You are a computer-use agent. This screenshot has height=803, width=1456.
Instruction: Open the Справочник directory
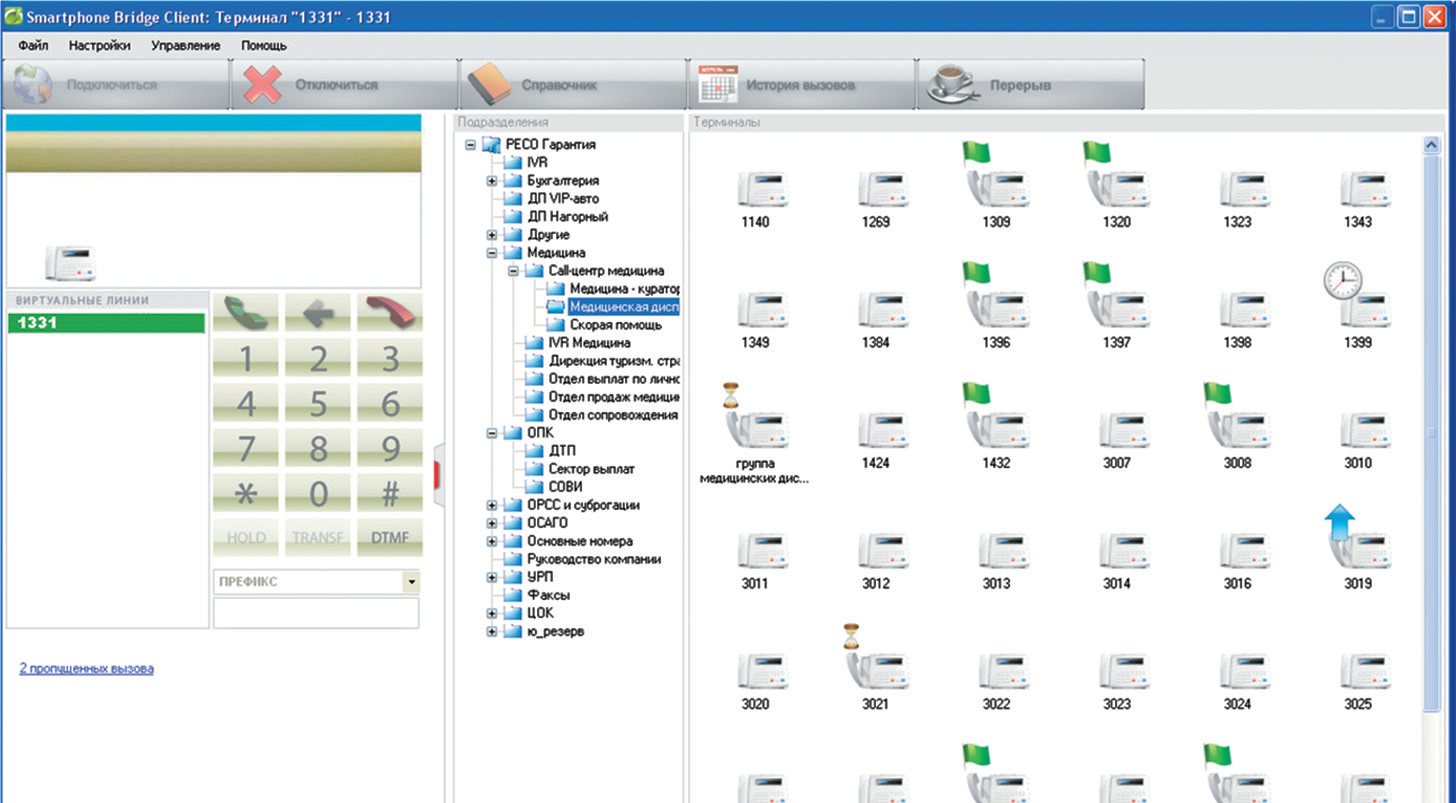572,85
